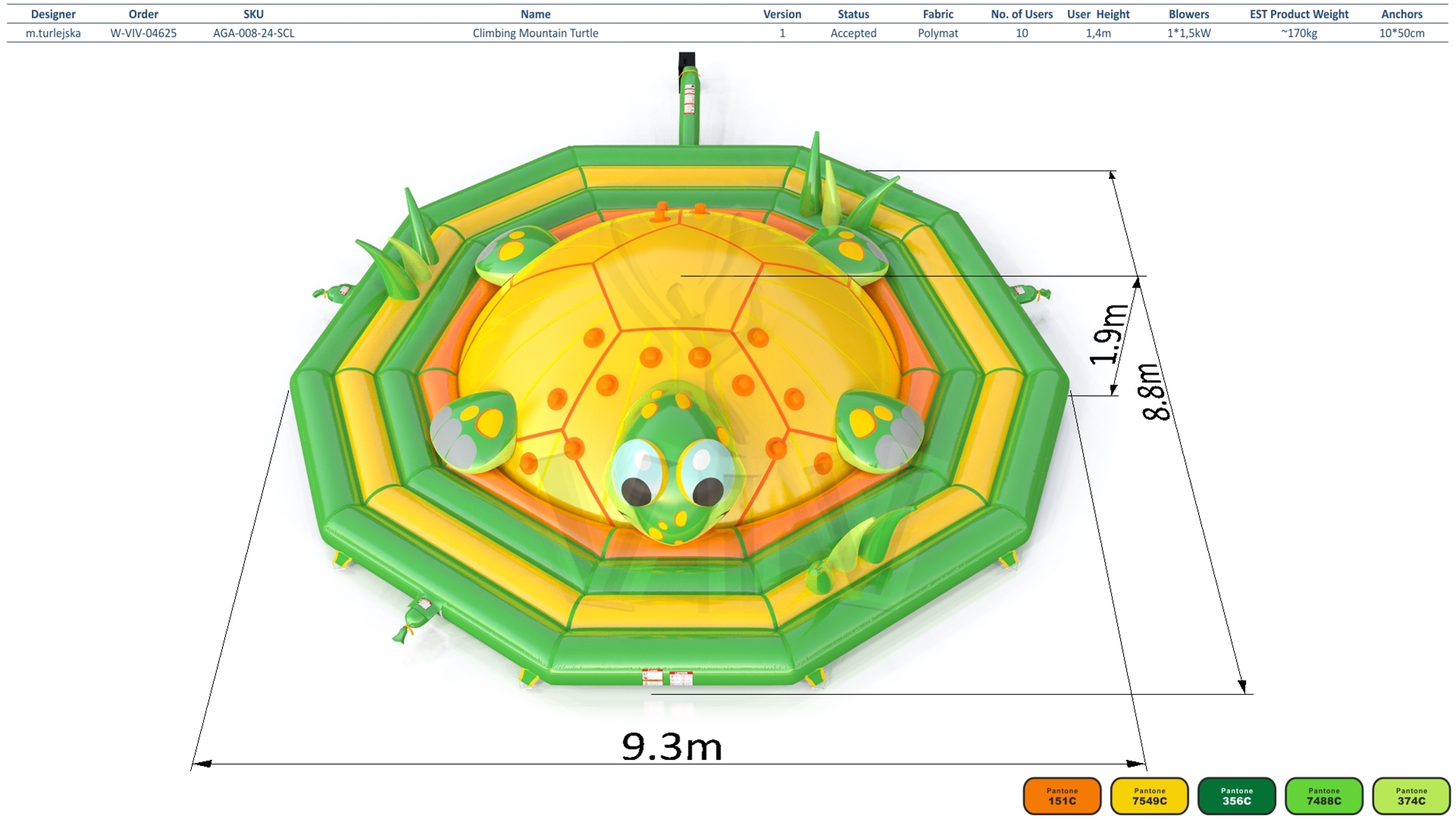Click the Pantone 374C light green swatch
Screen dimensions: 1456x819
click(x=1410, y=796)
